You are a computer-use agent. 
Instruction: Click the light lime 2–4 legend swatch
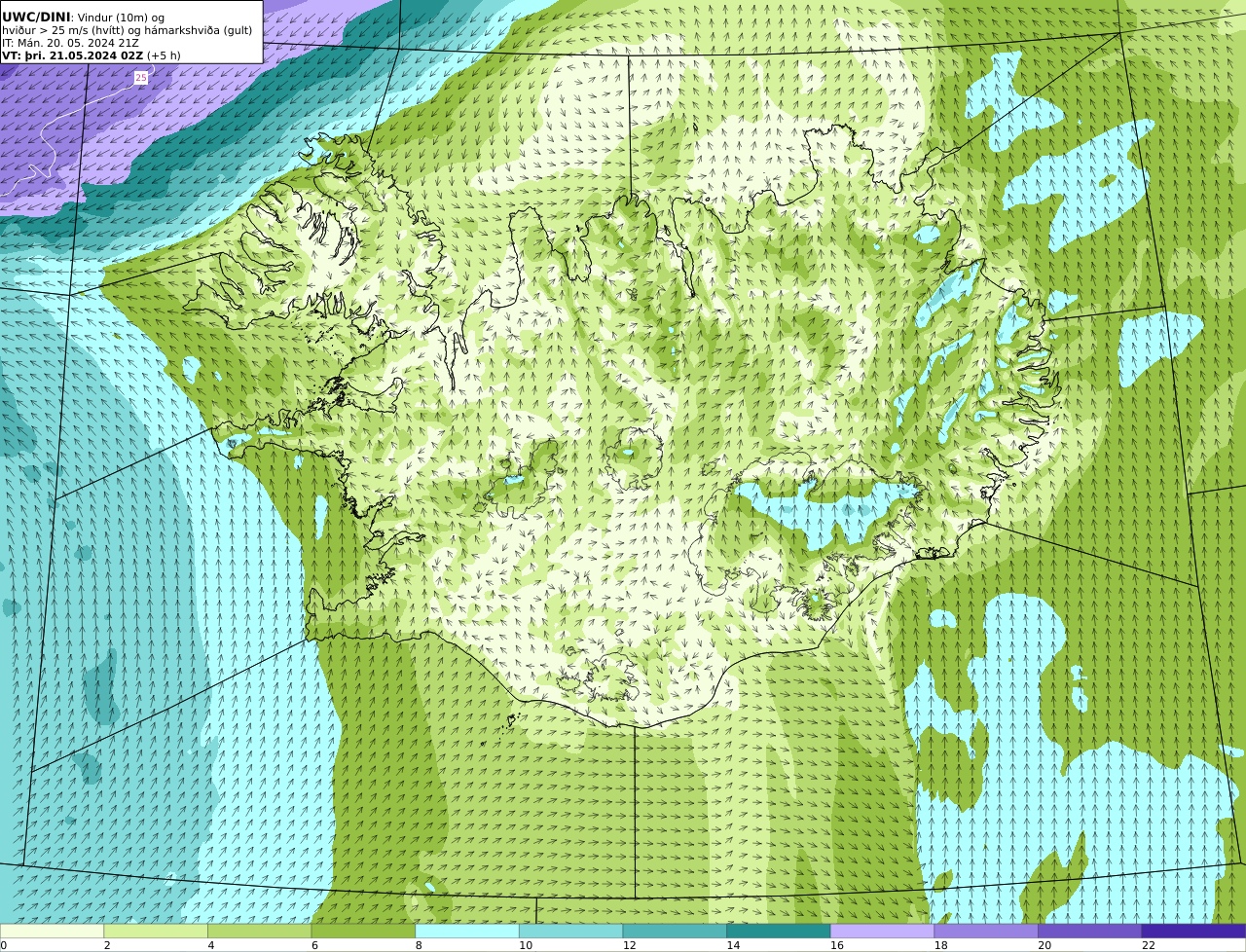(156, 931)
